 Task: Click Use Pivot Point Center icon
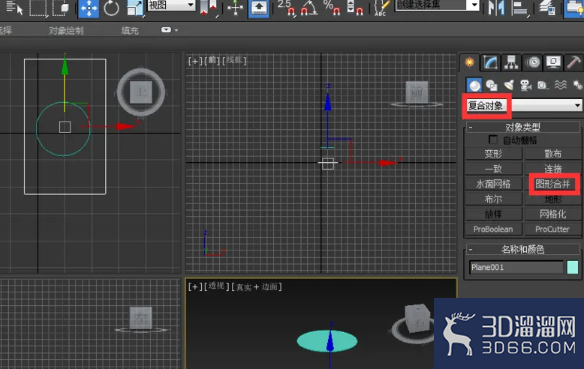coord(208,8)
